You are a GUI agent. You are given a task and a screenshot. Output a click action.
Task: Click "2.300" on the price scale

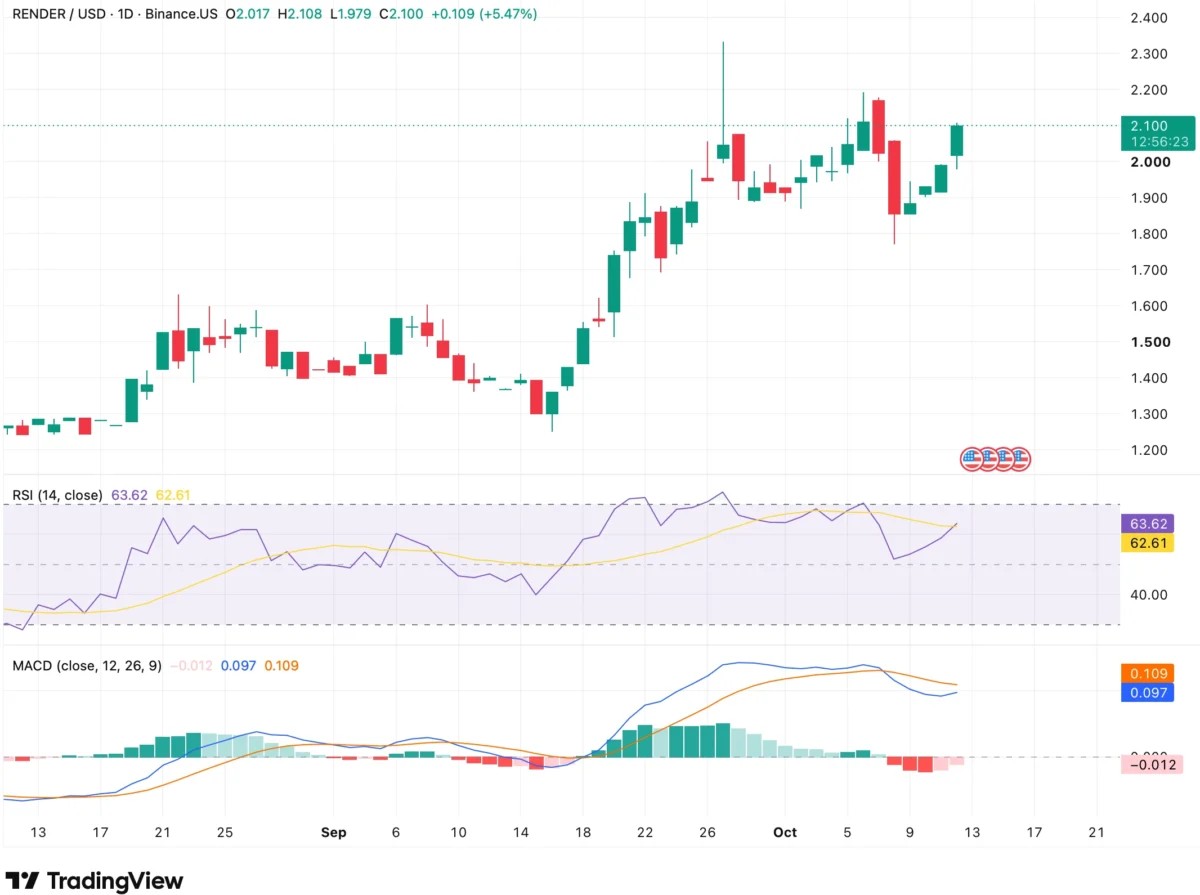tap(1148, 54)
